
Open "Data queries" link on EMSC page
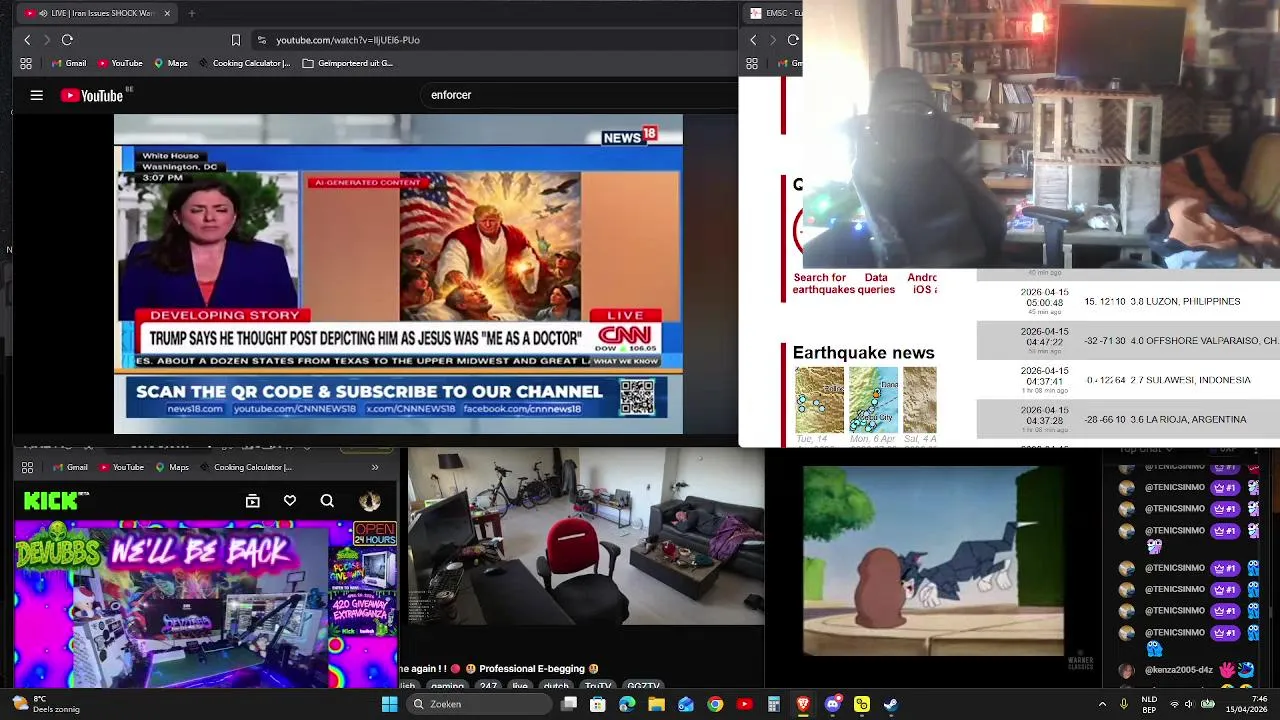click(876, 284)
